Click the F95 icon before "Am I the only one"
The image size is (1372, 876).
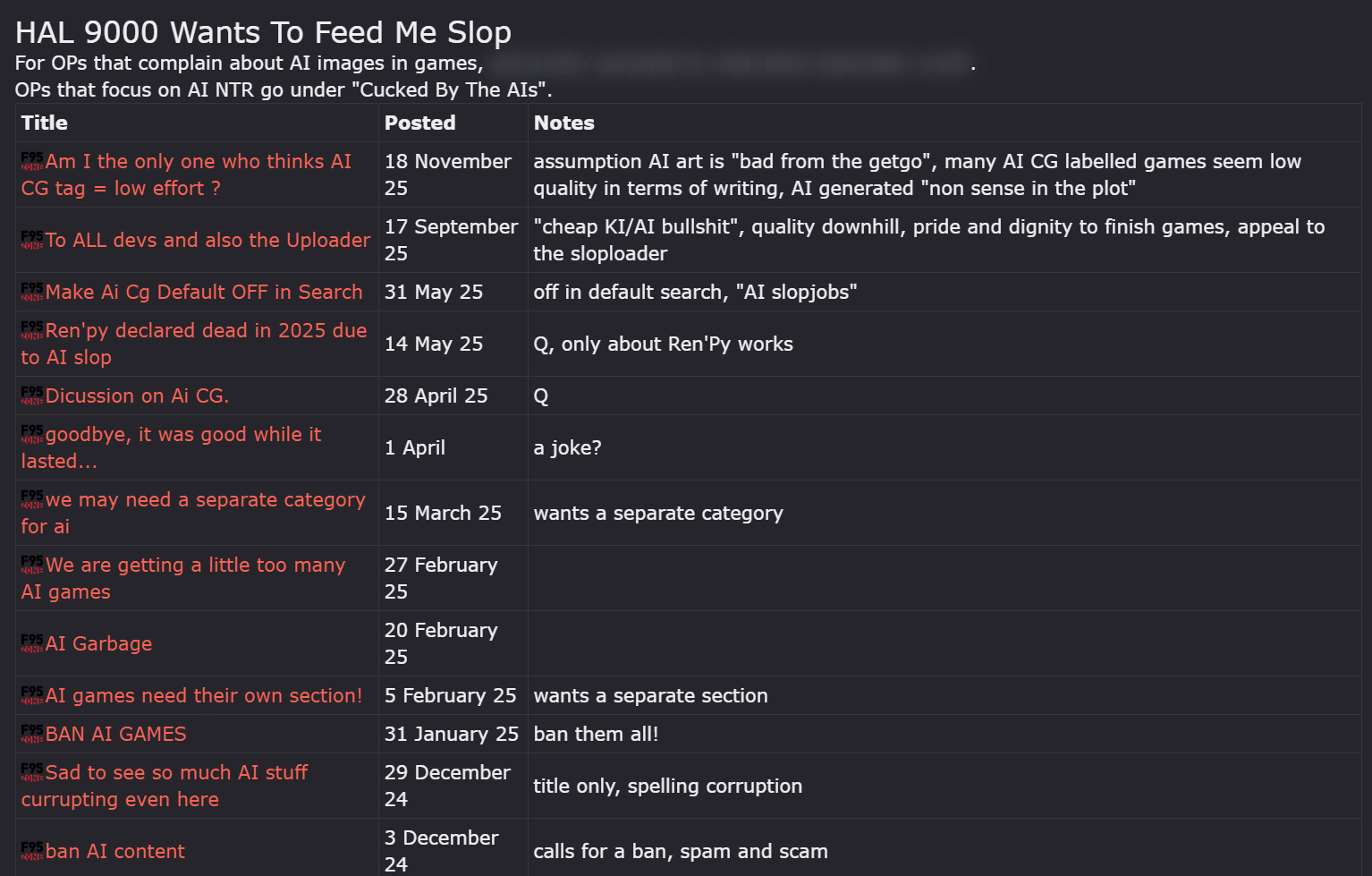point(32,161)
